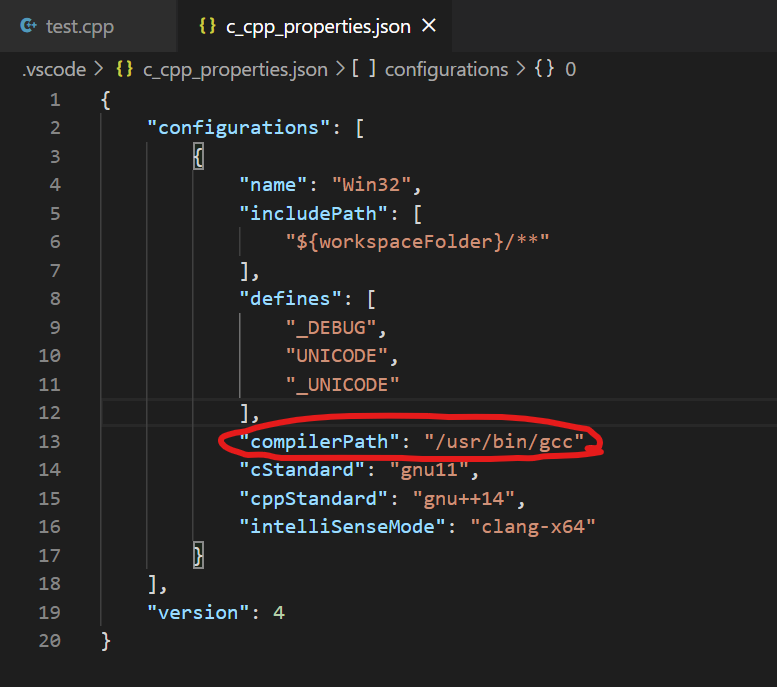Viewport: 777px width, 687px height.
Task: Click the object braces icon before 0
Action: point(545,69)
